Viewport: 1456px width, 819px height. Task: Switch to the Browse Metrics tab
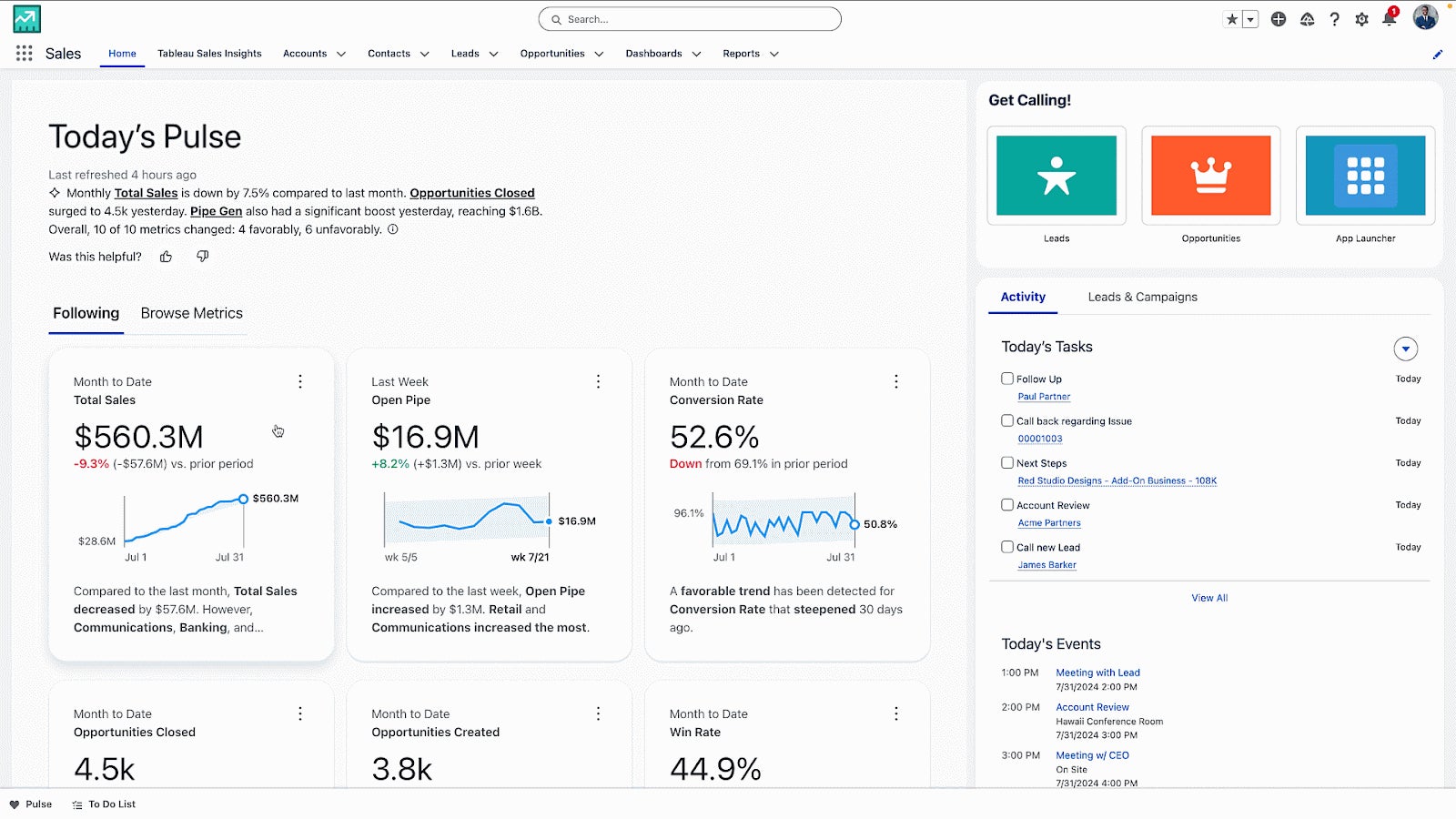coord(191,313)
